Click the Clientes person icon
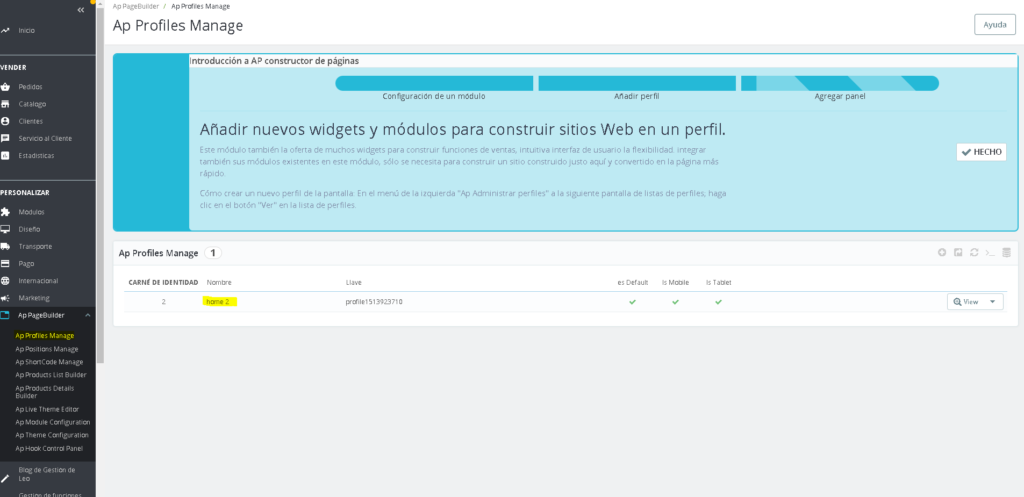 [5, 121]
